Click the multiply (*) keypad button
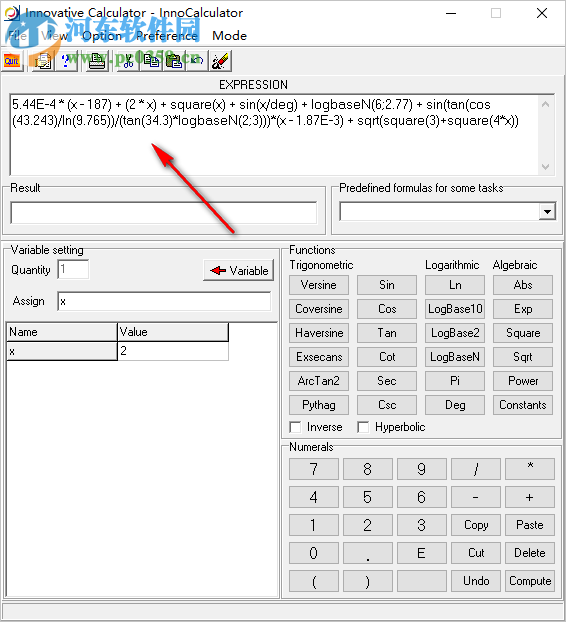Viewport: 566px width, 622px height. pyautogui.click(x=530, y=469)
